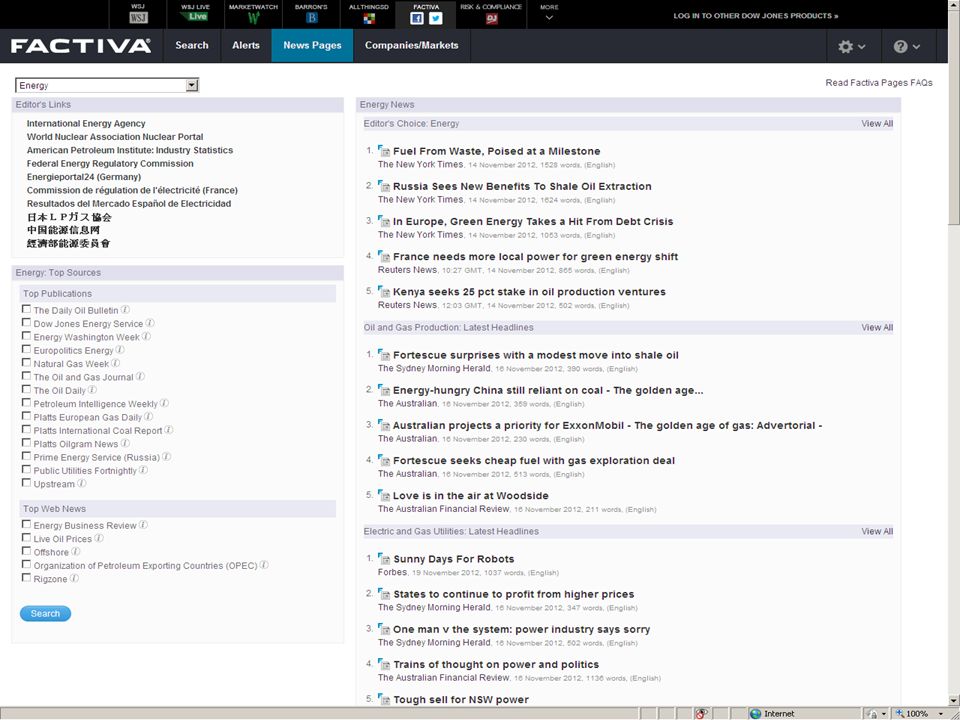Switch to the Search tab
The height and width of the screenshot is (720, 960).
(192, 45)
